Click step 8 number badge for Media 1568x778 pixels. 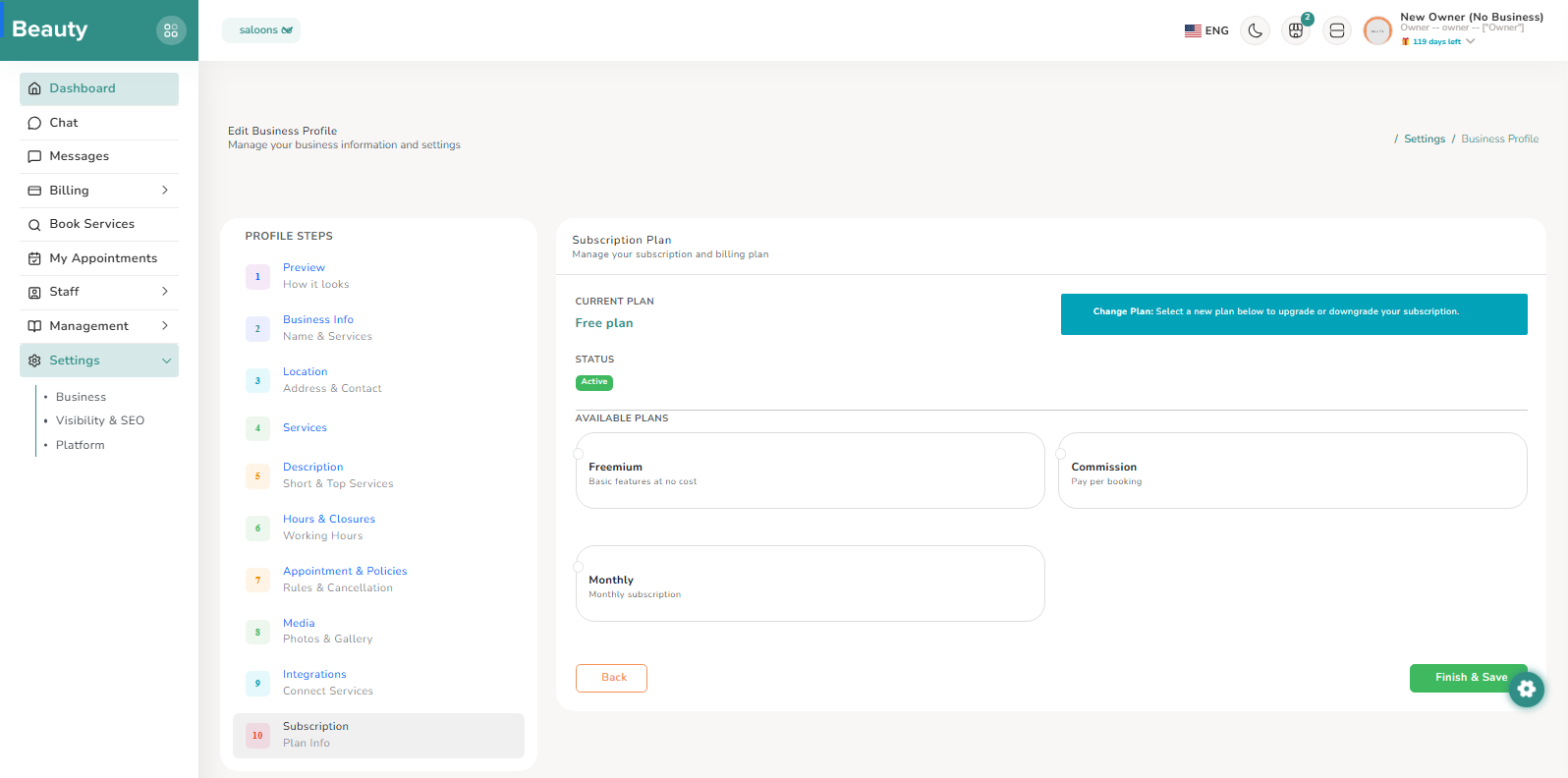(x=257, y=633)
